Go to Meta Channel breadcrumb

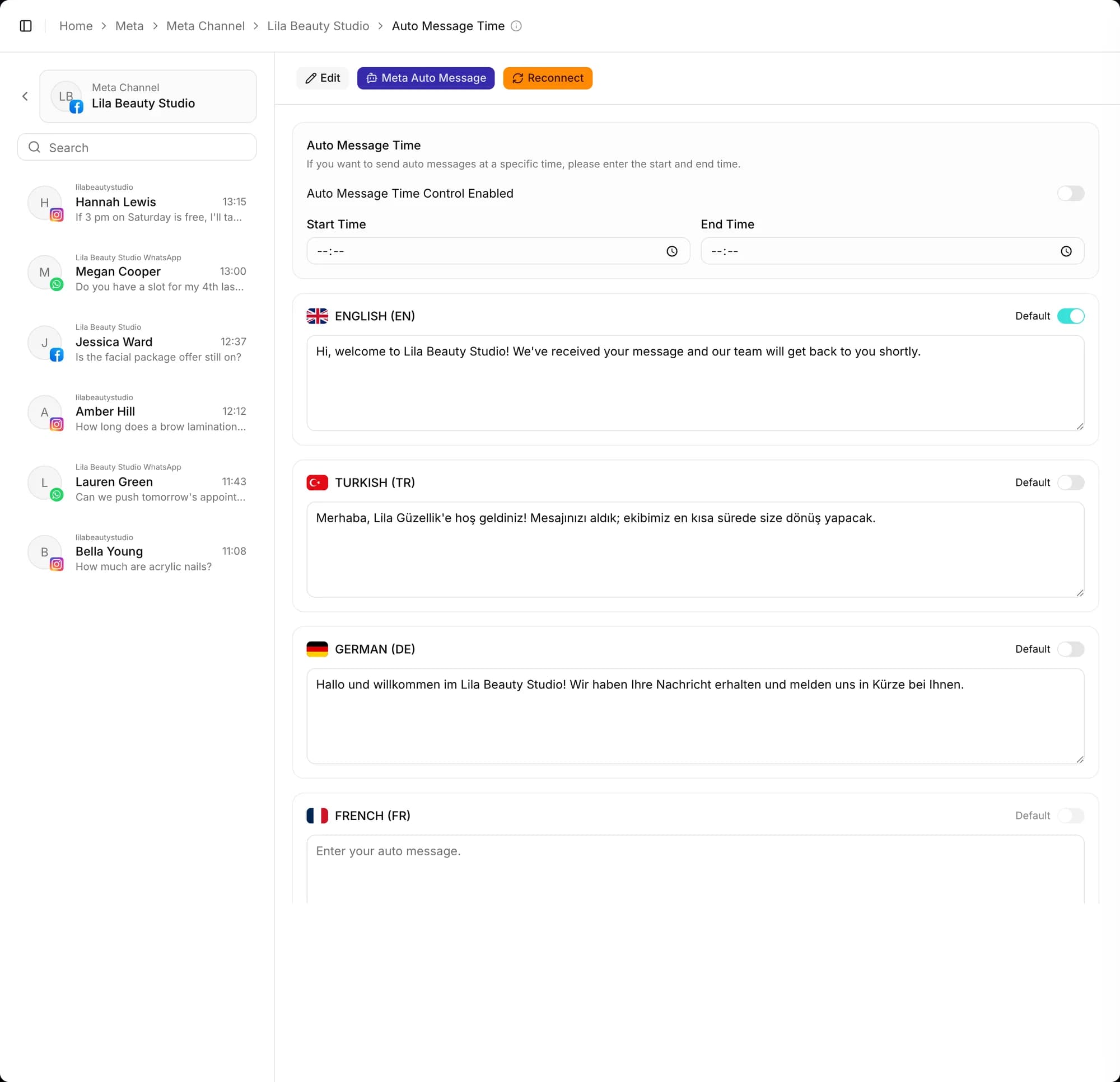205,26
